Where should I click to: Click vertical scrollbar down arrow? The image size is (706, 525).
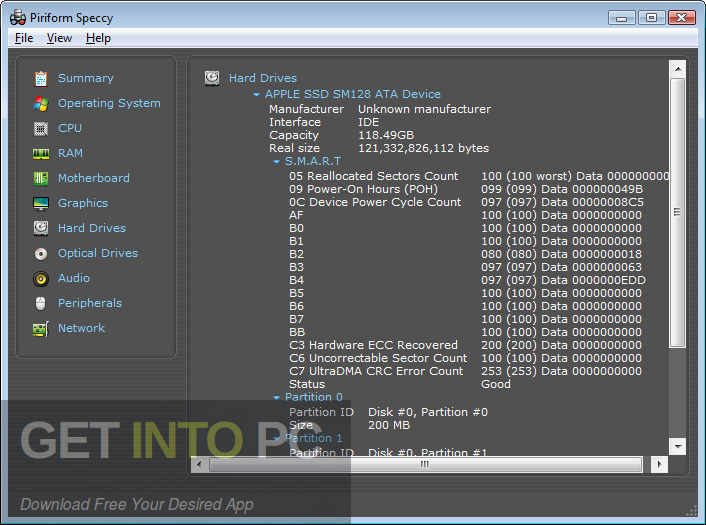tap(678, 447)
